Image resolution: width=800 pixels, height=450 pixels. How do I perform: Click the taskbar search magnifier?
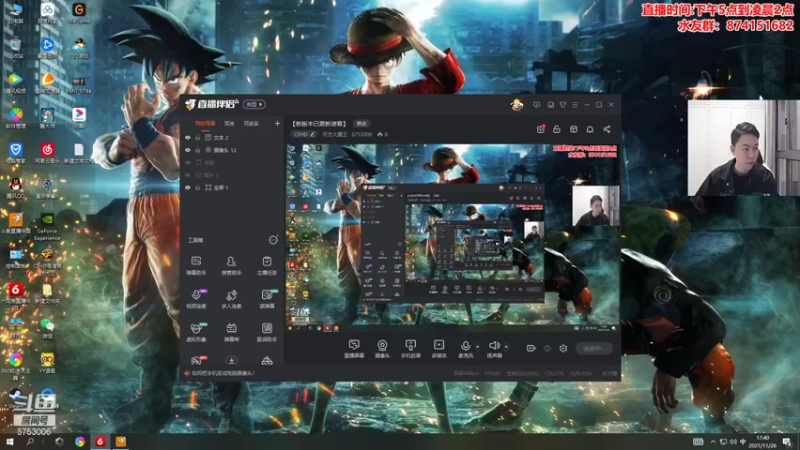click(x=30, y=442)
